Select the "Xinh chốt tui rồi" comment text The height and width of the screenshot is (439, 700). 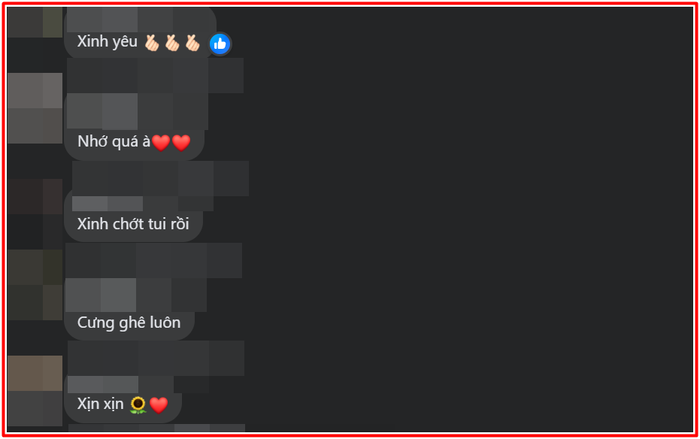[133, 224]
